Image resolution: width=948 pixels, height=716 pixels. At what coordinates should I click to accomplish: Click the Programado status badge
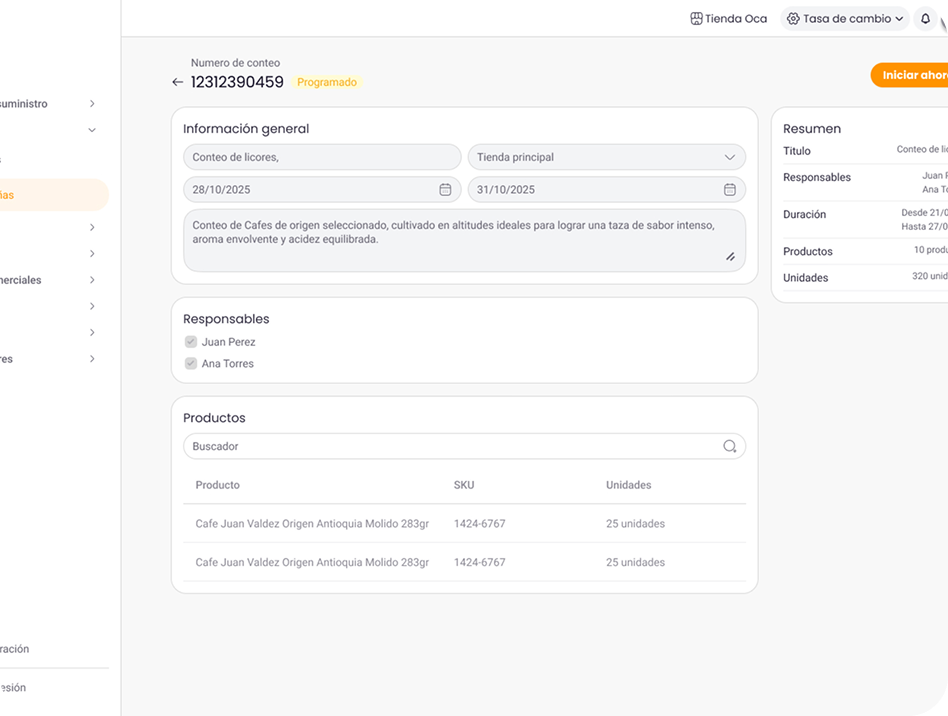point(327,83)
